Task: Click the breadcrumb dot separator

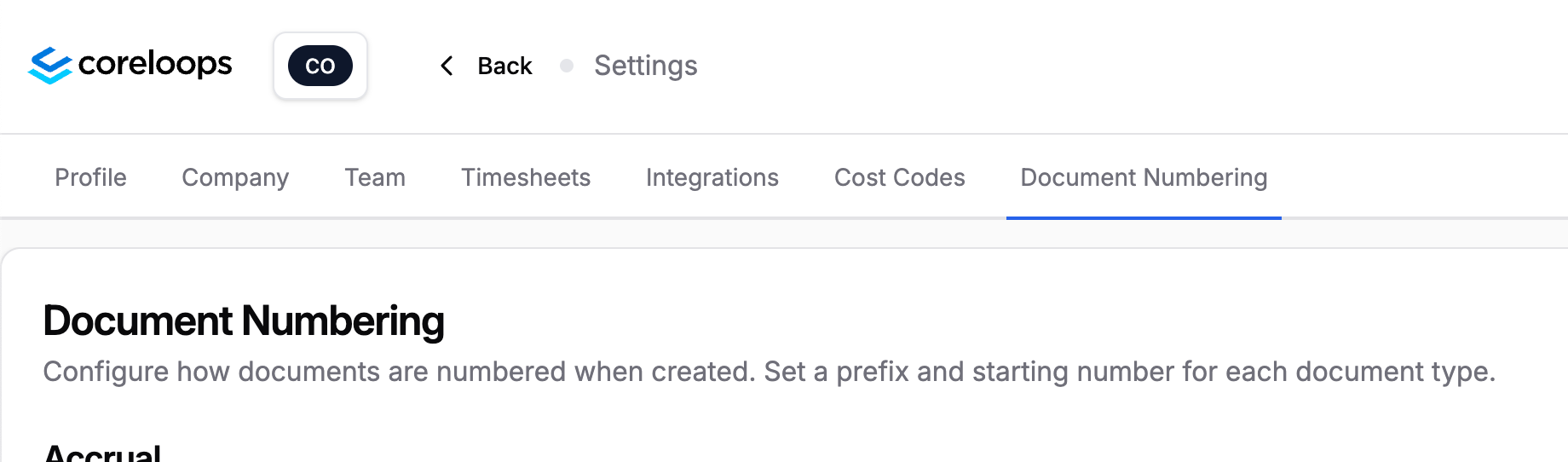Action: tap(567, 66)
